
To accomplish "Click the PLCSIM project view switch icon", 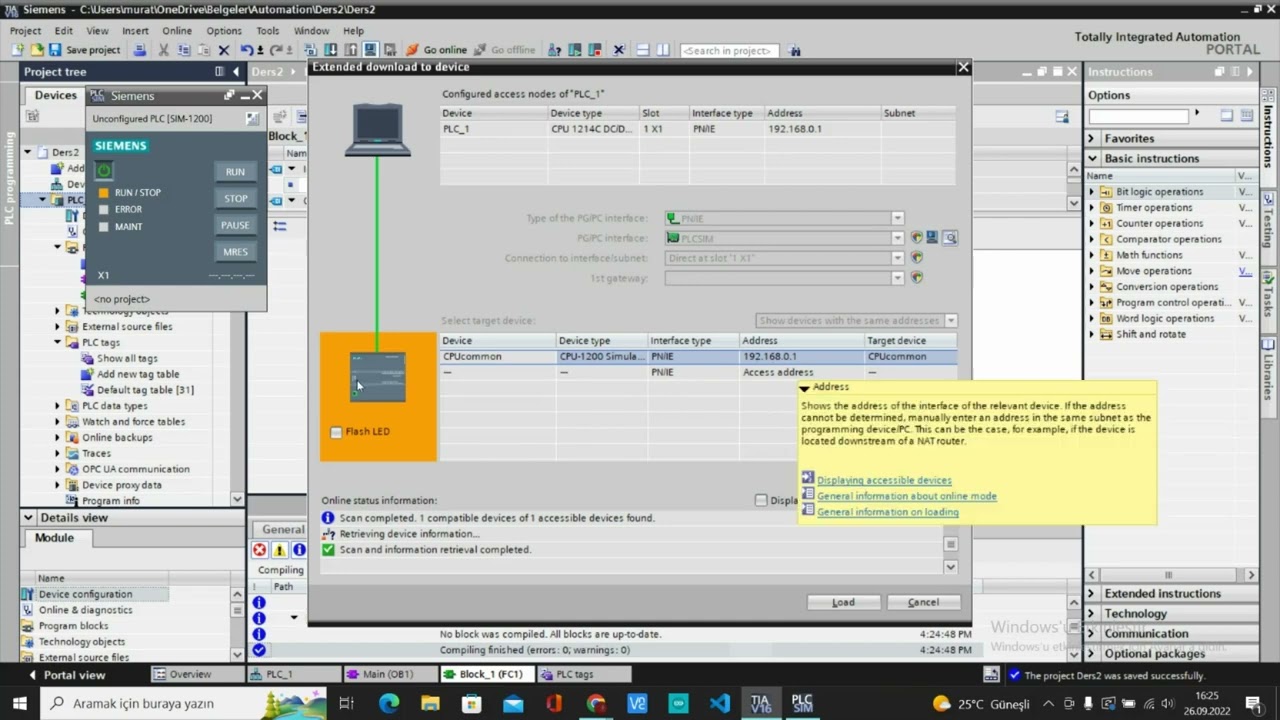I will coord(253,119).
